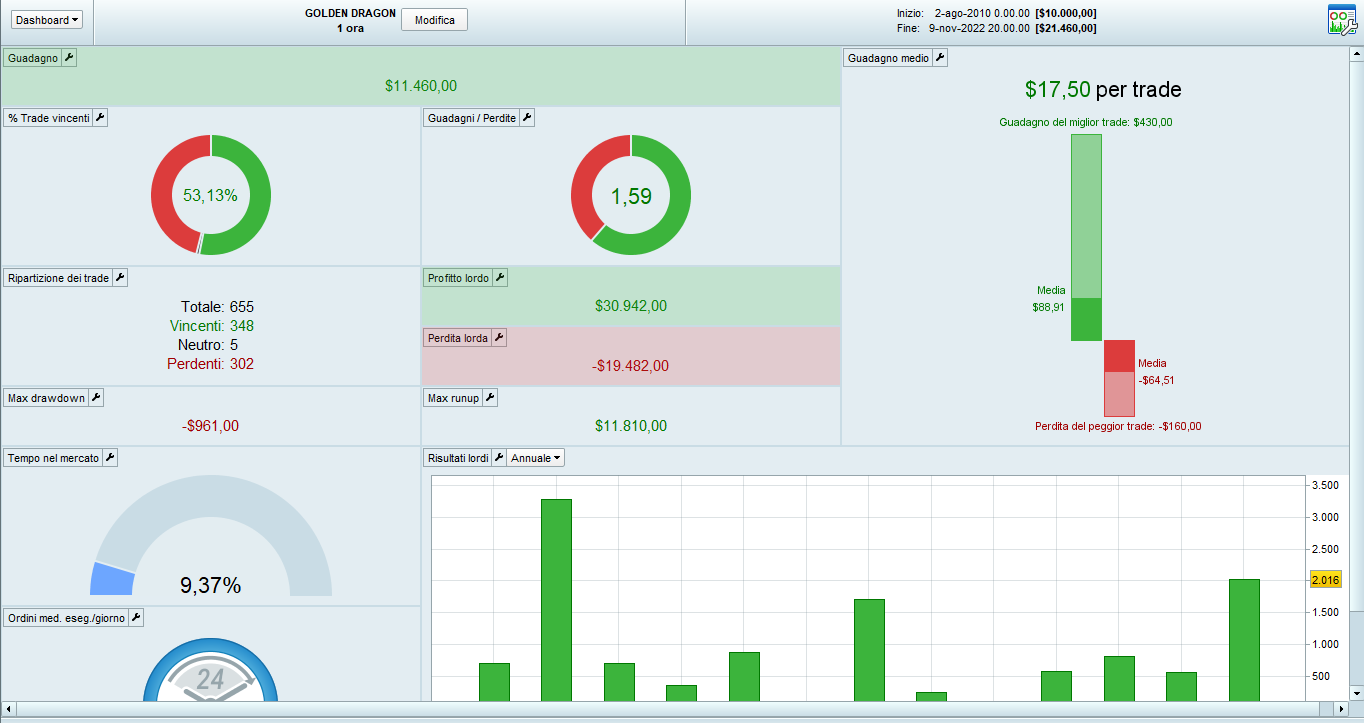1364x723 pixels.
Task: Open wrench settings for Tempo nel mercato
Action: click(x=110, y=458)
